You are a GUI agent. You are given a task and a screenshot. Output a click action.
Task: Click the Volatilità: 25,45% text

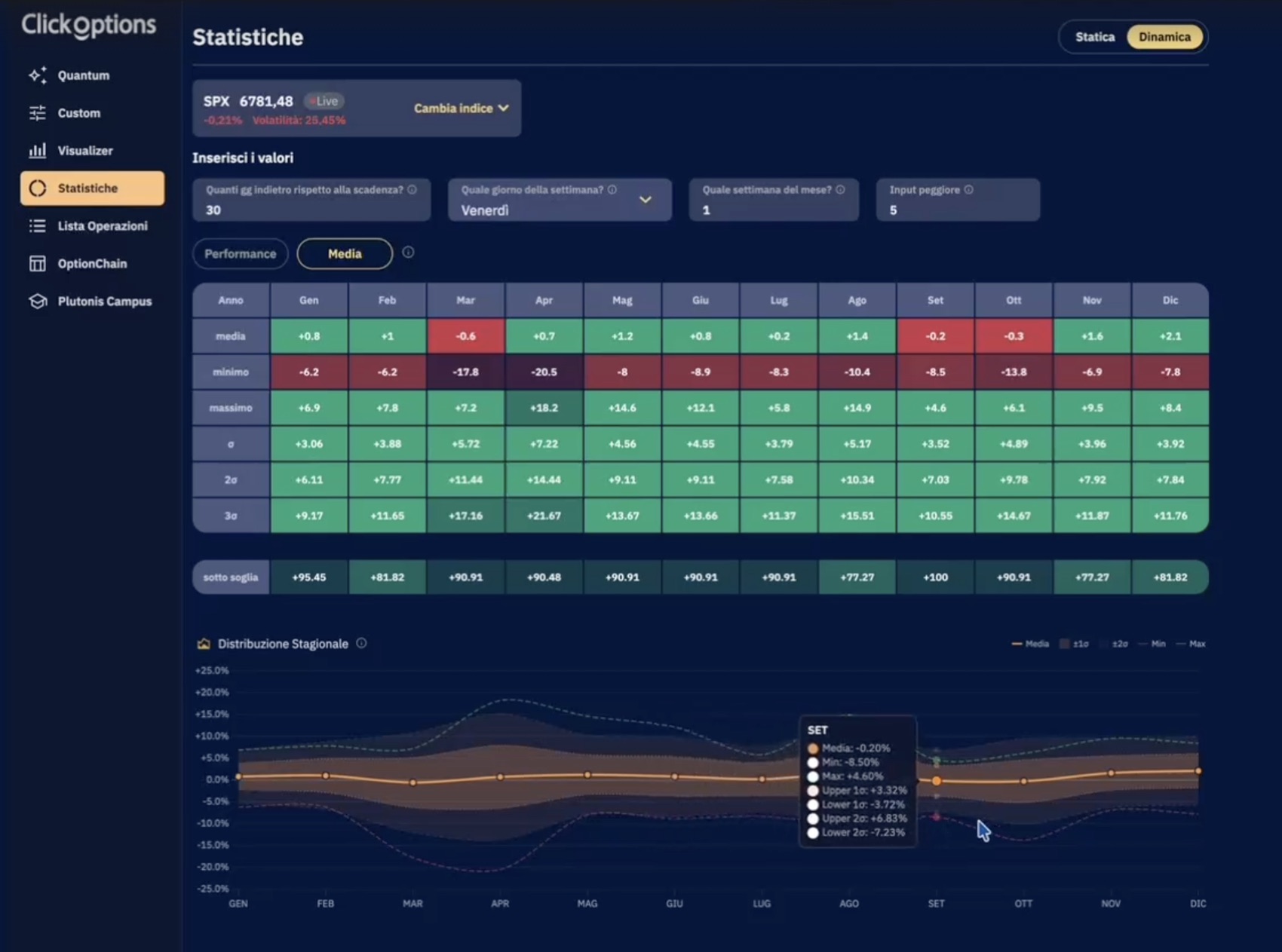pyautogui.click(x=299, y=121)
